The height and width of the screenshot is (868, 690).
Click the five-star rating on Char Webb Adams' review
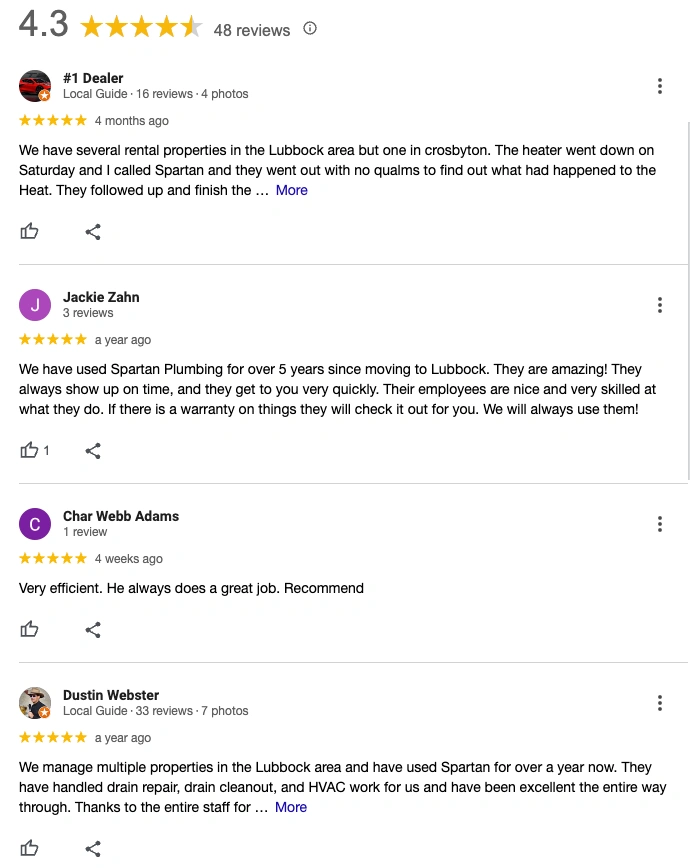[52, 559]
